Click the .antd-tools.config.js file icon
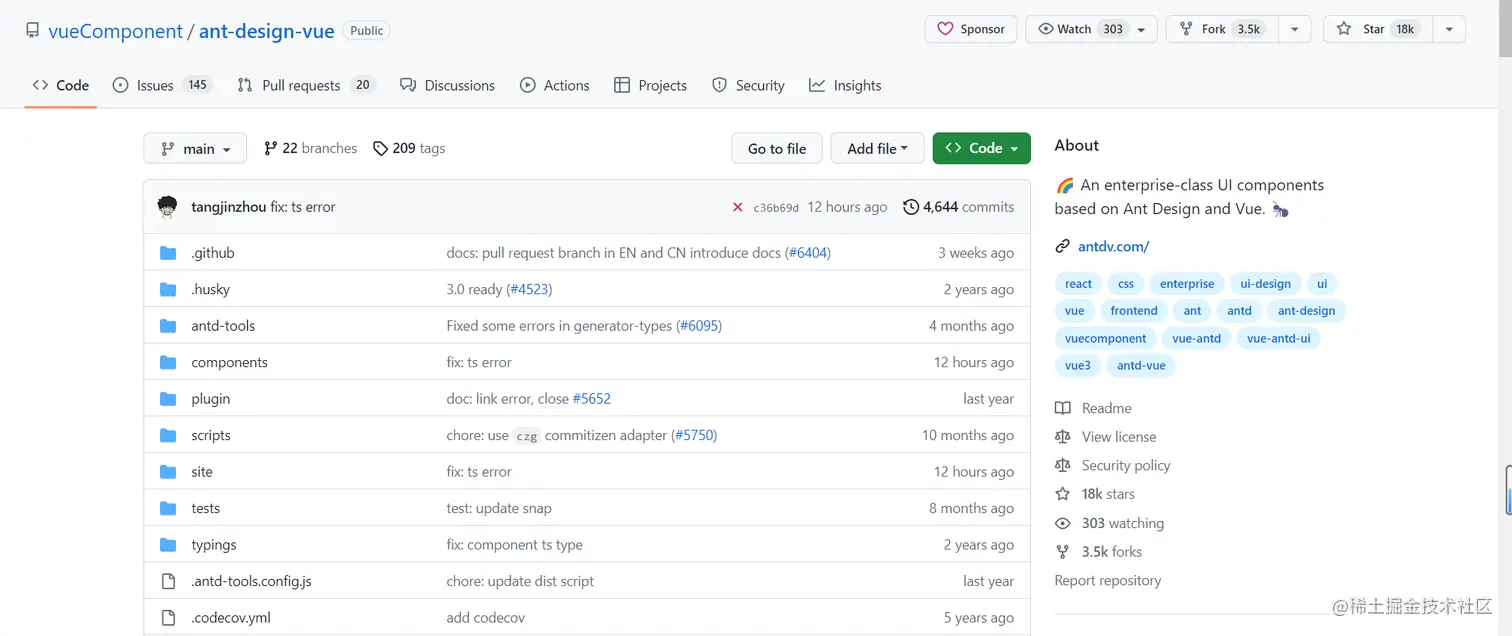Viewport: 1512px width, 636px height. pyautogui.click(x=168, y=581)
